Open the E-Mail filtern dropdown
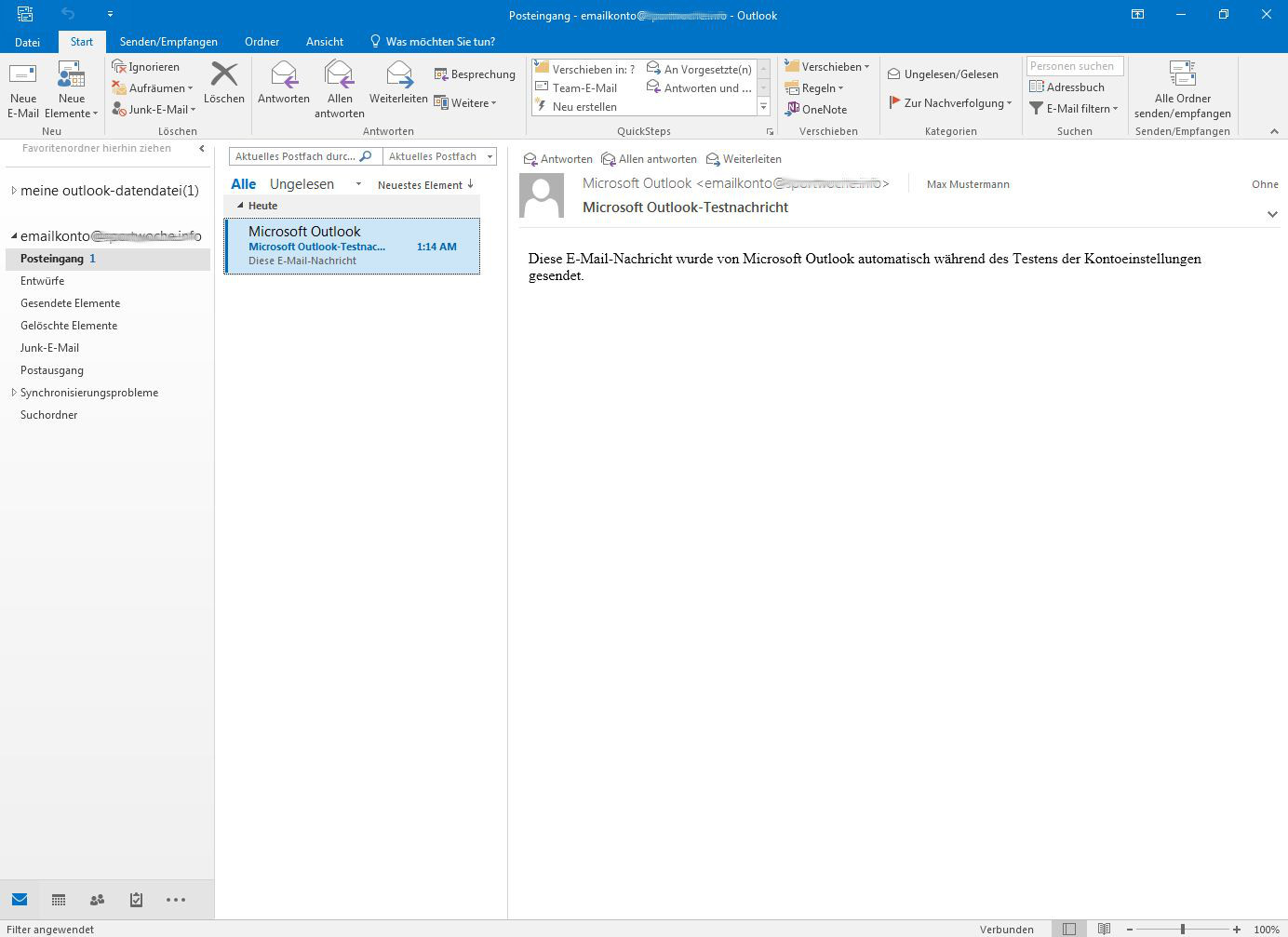The image size is (1288, 937). click(1073, 109)
